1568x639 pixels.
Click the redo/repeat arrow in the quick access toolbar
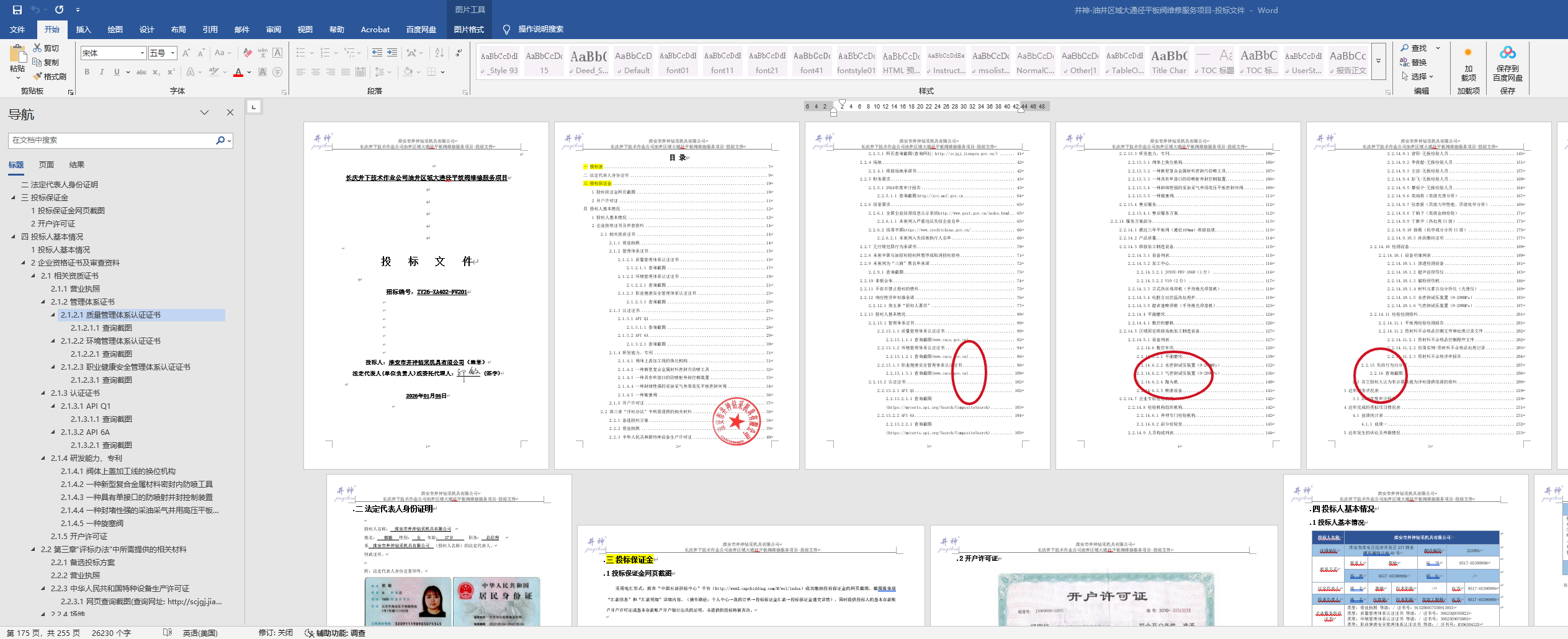(x=59, y=10)
